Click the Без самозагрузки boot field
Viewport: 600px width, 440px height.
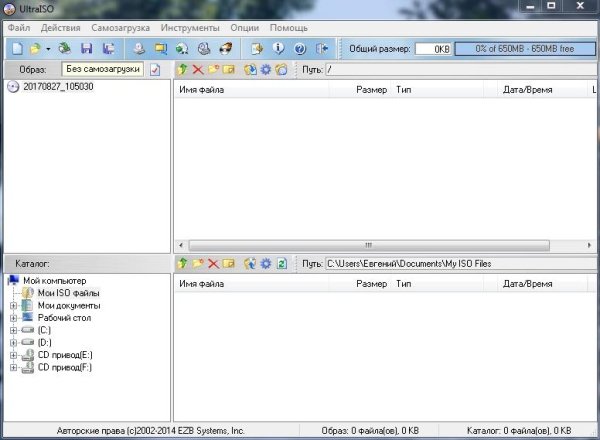coord(103,69)
